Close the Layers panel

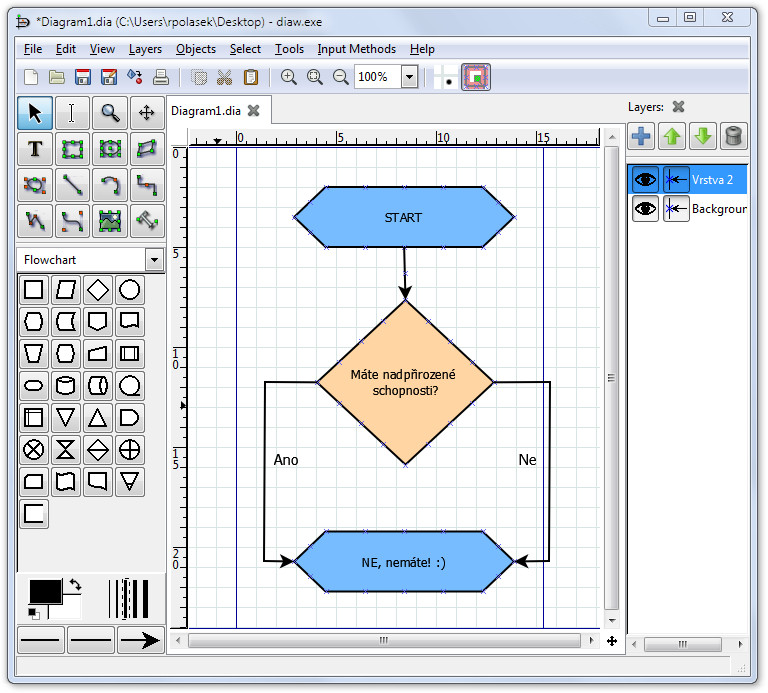point(678,107)
